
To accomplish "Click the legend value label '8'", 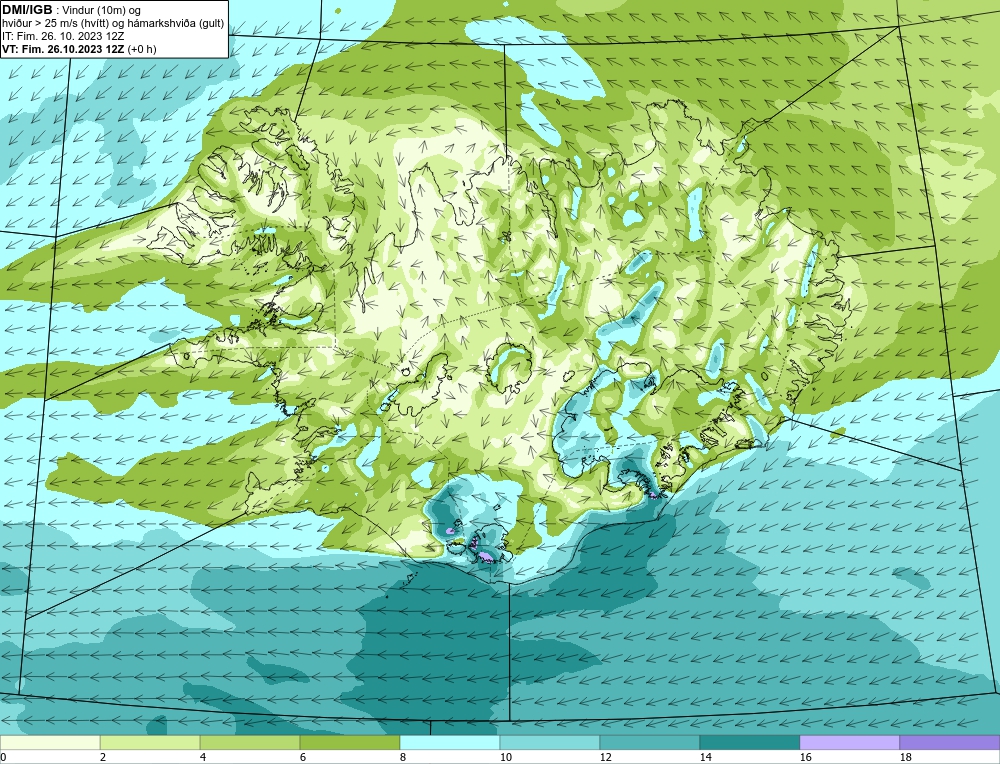I will click(403, 757).
